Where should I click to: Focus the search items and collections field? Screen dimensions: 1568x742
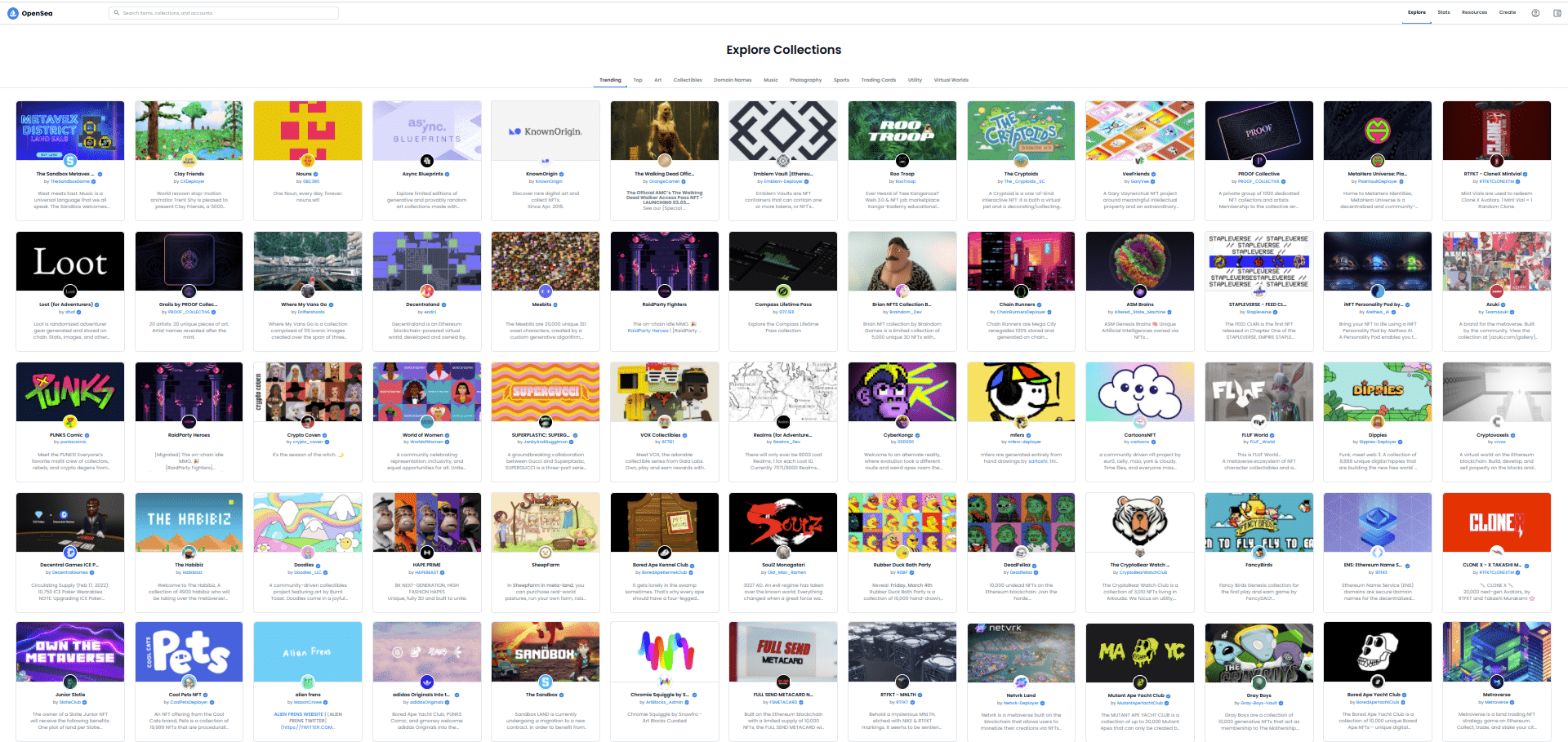[224, 13]
